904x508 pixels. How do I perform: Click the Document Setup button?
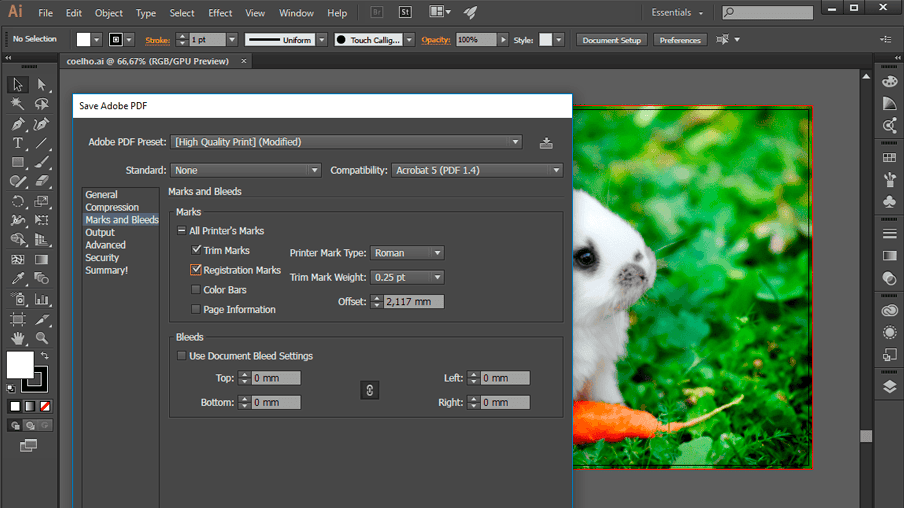[612, 40]
